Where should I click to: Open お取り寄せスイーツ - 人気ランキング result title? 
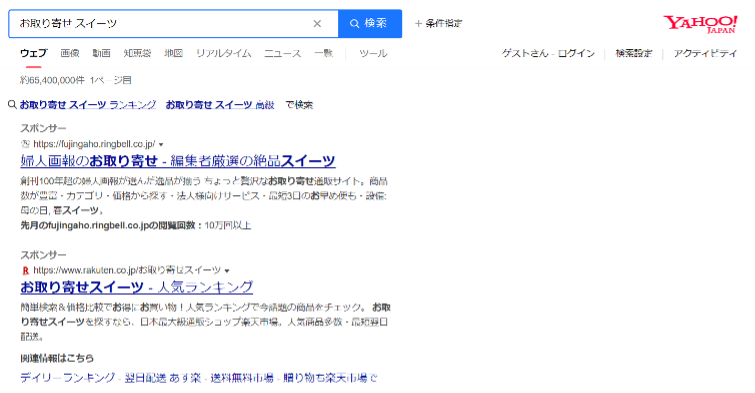136,288
